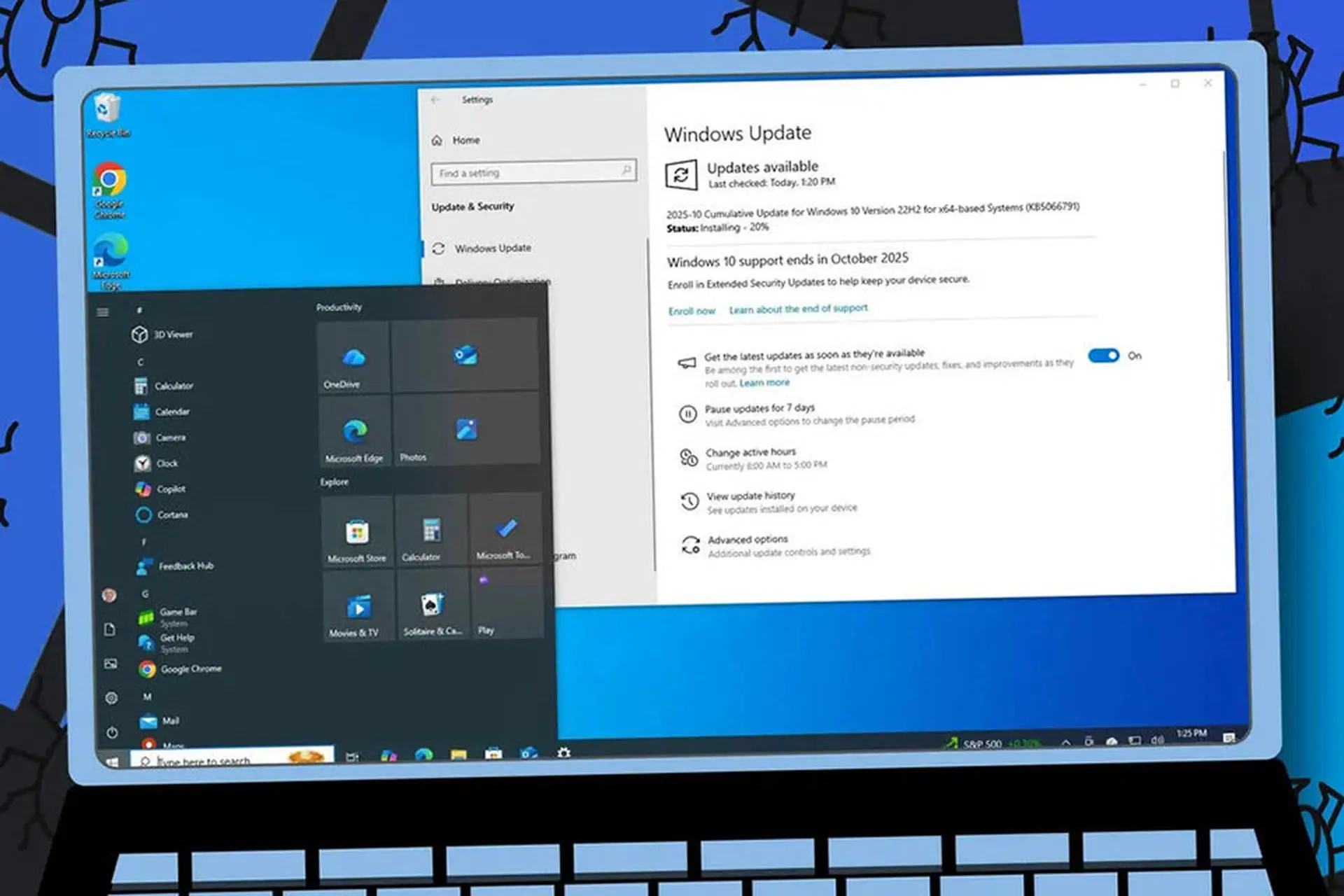Open Clock from the Start app list
The height and width of the screenshot is (896, 1344).
tap(156, 463)
